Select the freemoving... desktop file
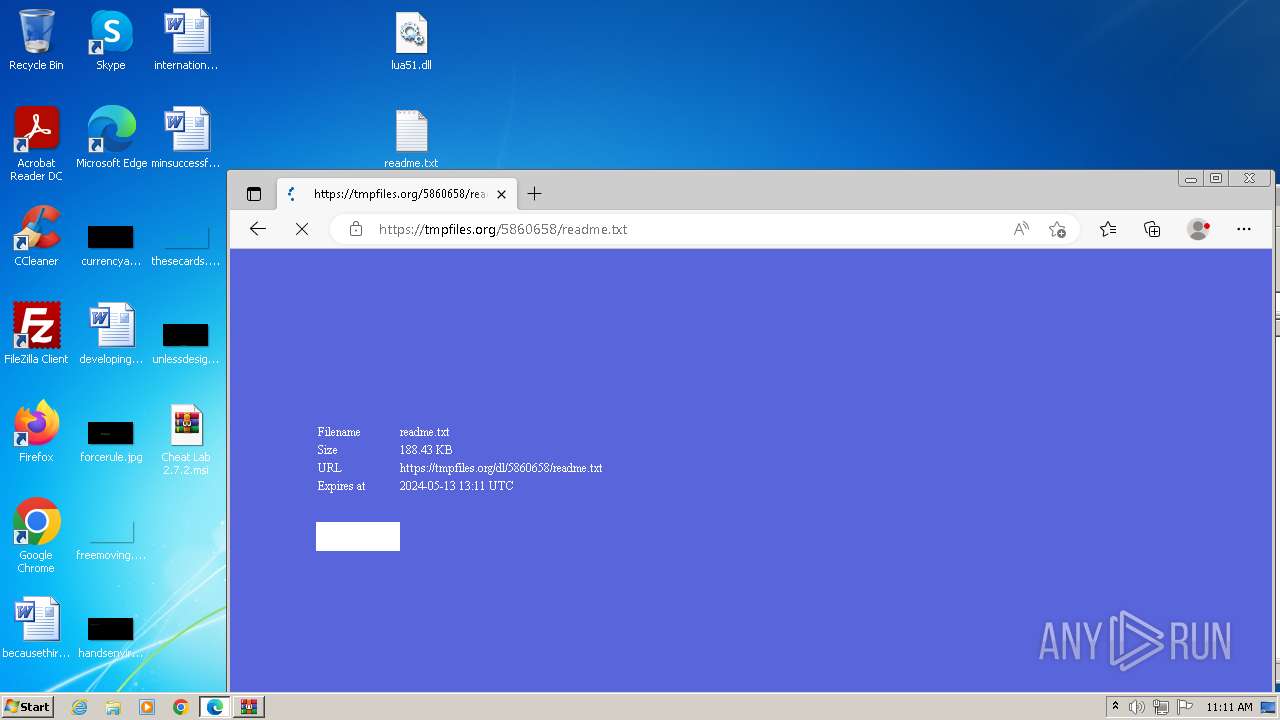The image size is (1280, 720). (x=111, y=539)
